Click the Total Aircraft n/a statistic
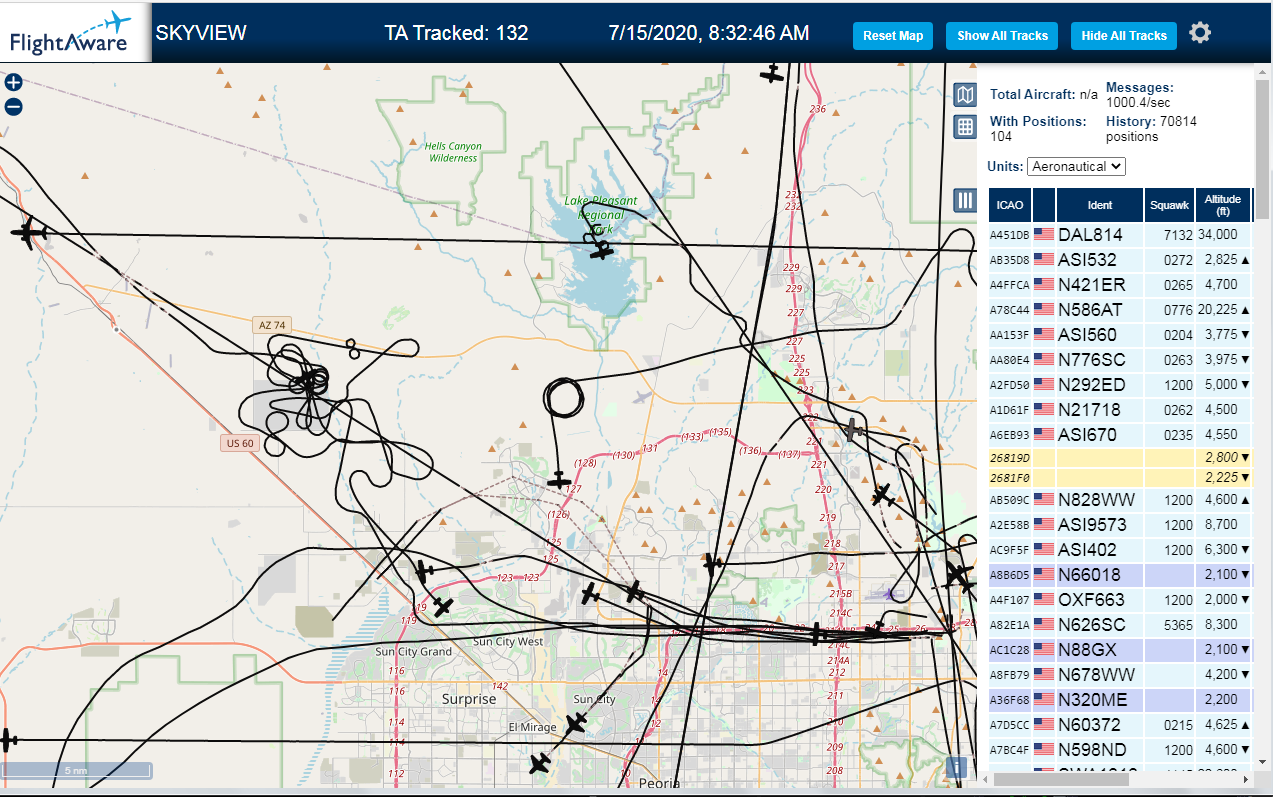Screen dimensions: 1273x797 (x=1044, y=95)
